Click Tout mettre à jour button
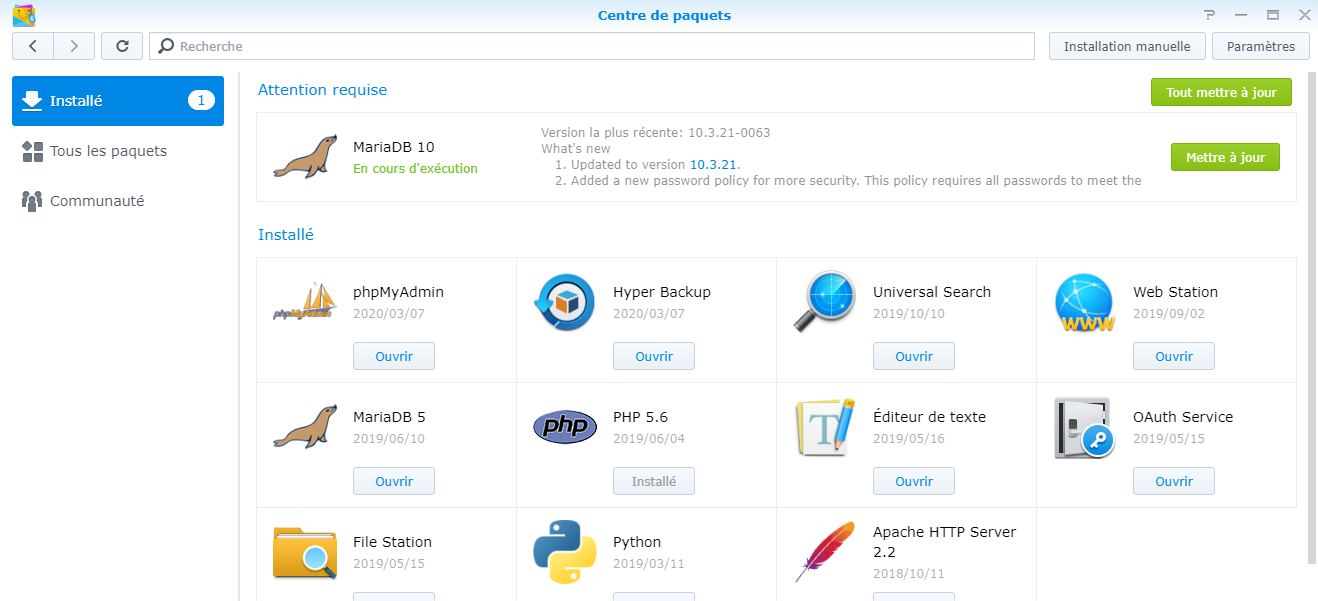This screenshot has height=601, width=1318. [x=1221, y=92]
